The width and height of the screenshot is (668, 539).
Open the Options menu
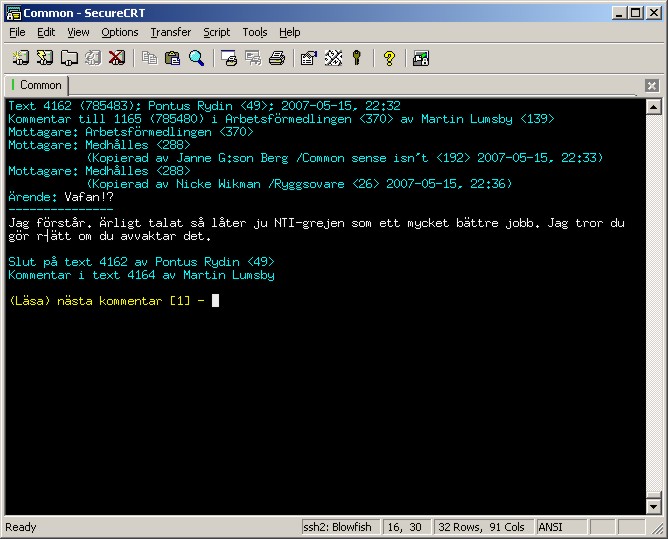click(120, 32)
